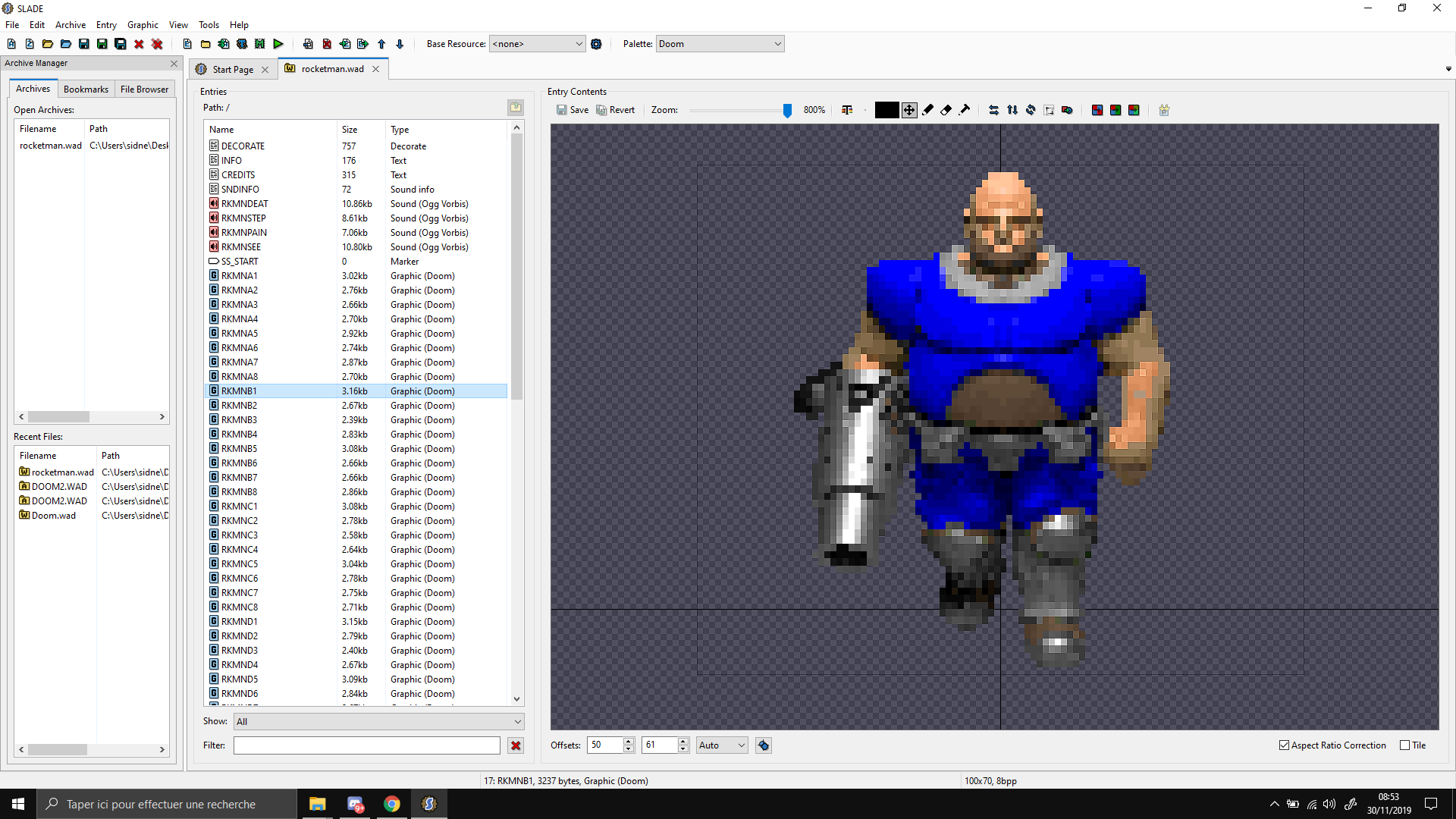Click the green Save As disk icon
This screenshot has height=819, width=1456.
(x=102, y=44)
